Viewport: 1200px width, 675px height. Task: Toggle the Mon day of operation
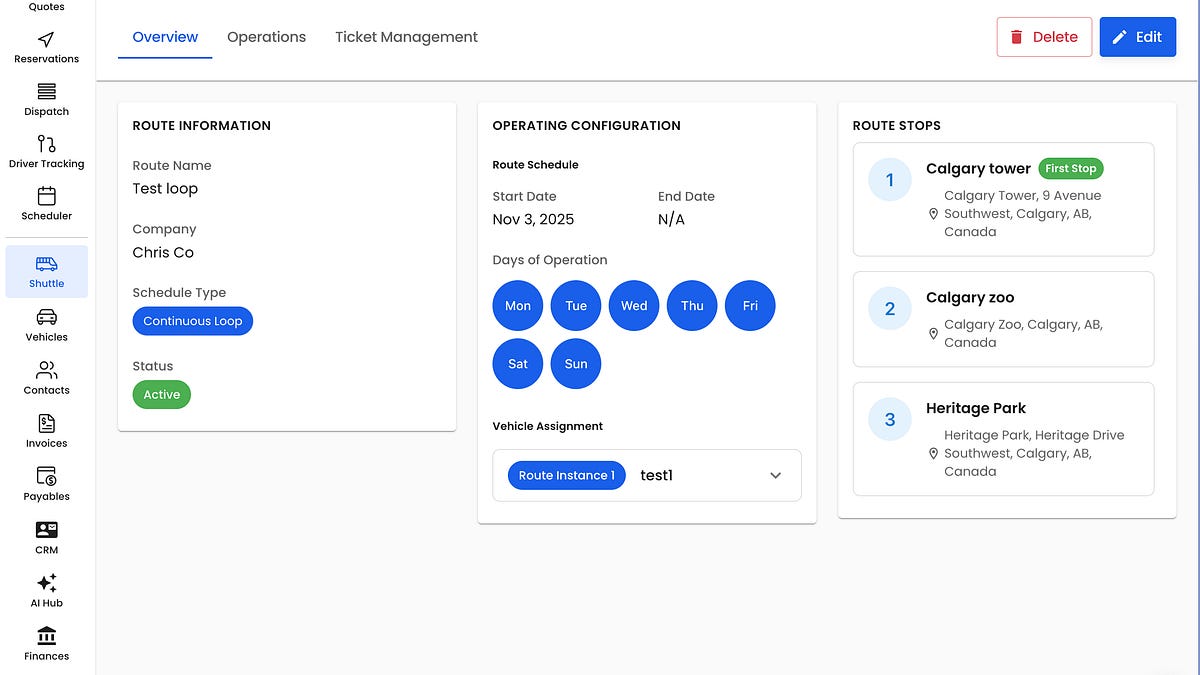coord(518,306)
